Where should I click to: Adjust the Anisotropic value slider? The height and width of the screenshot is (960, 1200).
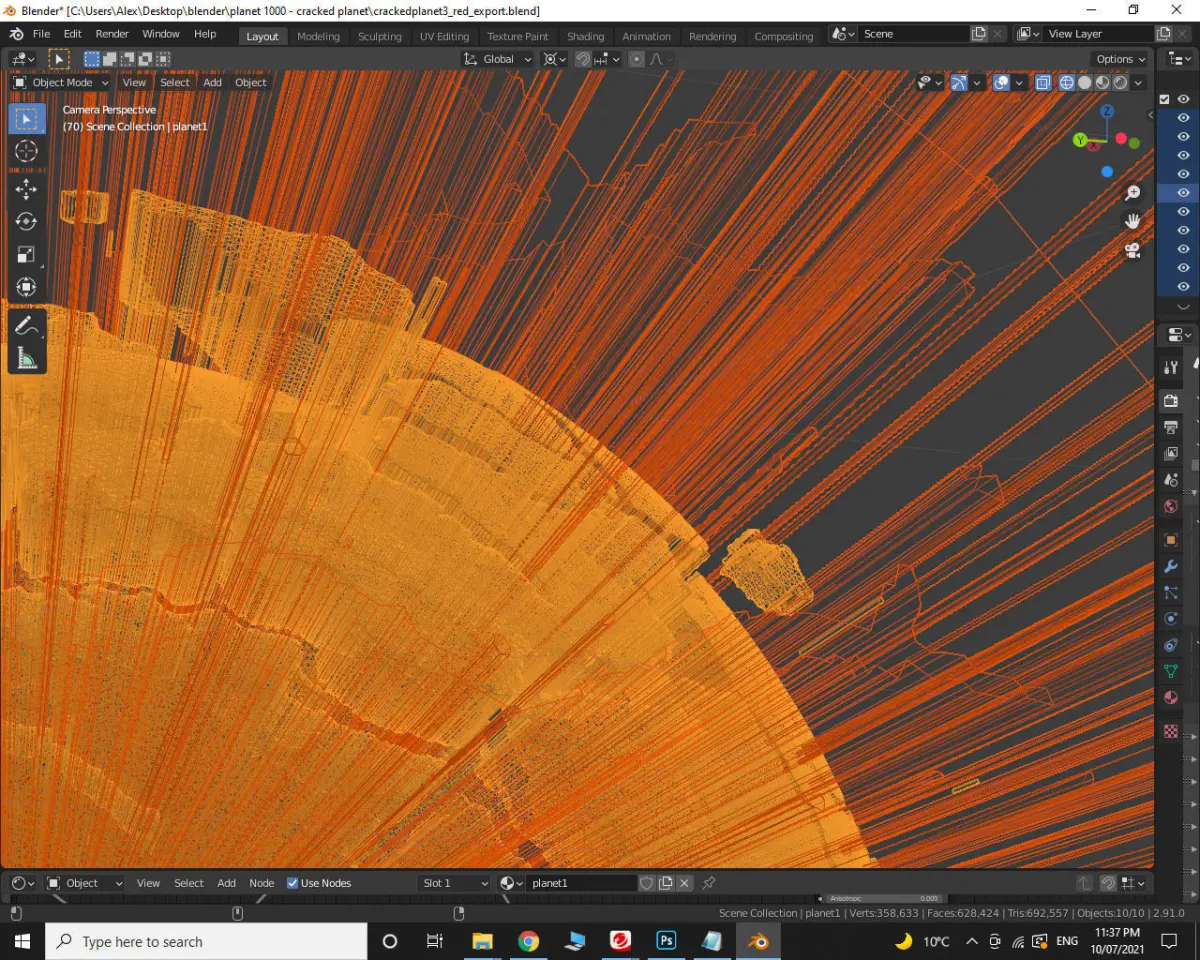(x=882, y=899)
